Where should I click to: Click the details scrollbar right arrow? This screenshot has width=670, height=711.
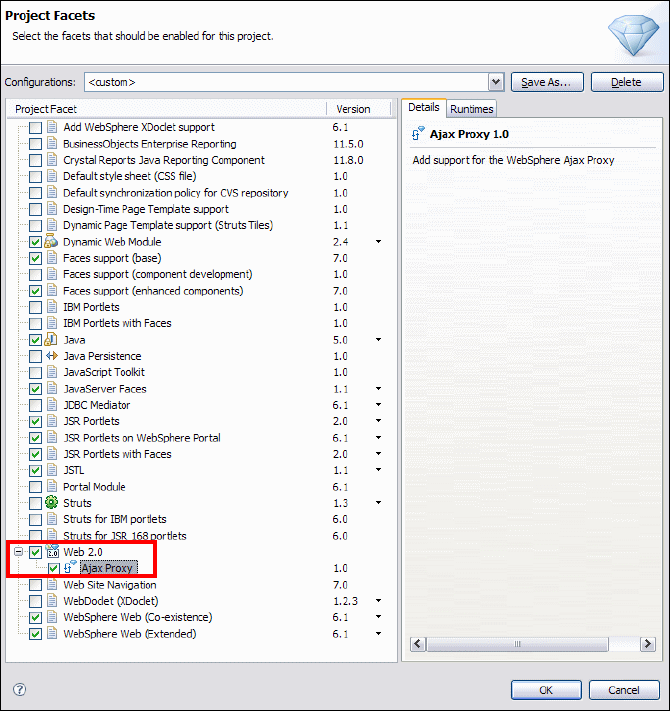(x=648, y=644)
